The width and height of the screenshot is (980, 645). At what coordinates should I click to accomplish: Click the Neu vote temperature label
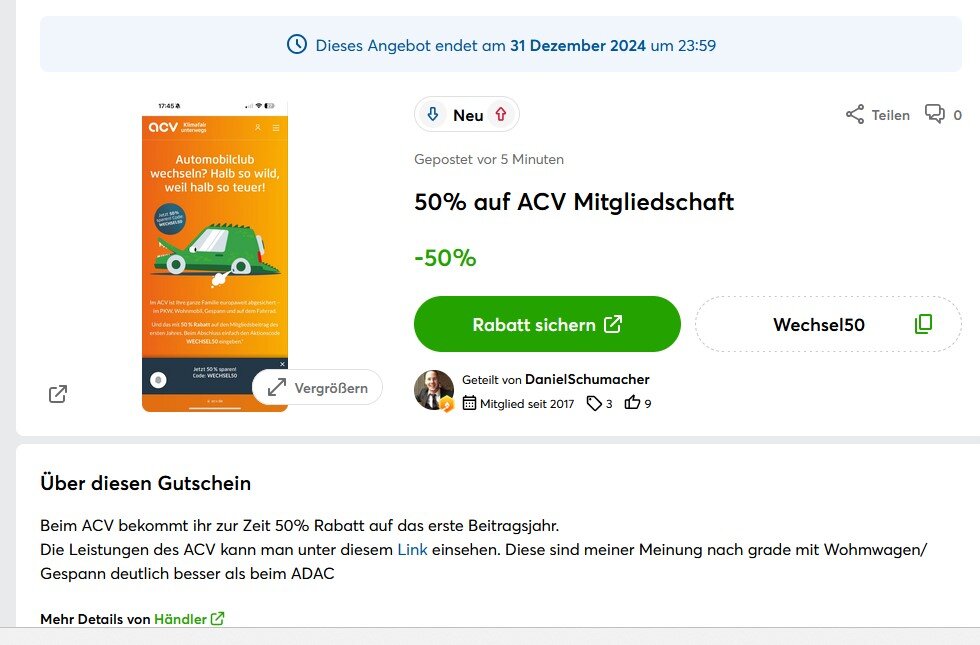[468, 115]
